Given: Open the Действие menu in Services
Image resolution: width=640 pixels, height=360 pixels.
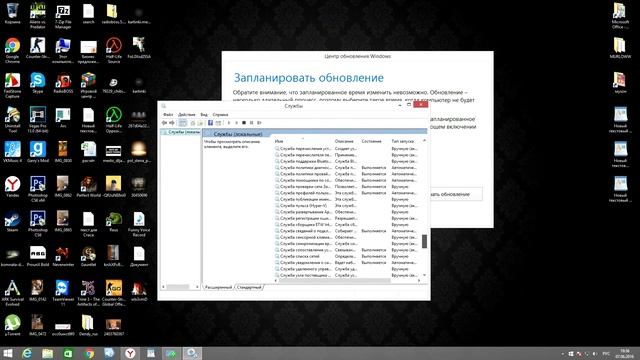Looking at the screenshot, I should [187, 115].
